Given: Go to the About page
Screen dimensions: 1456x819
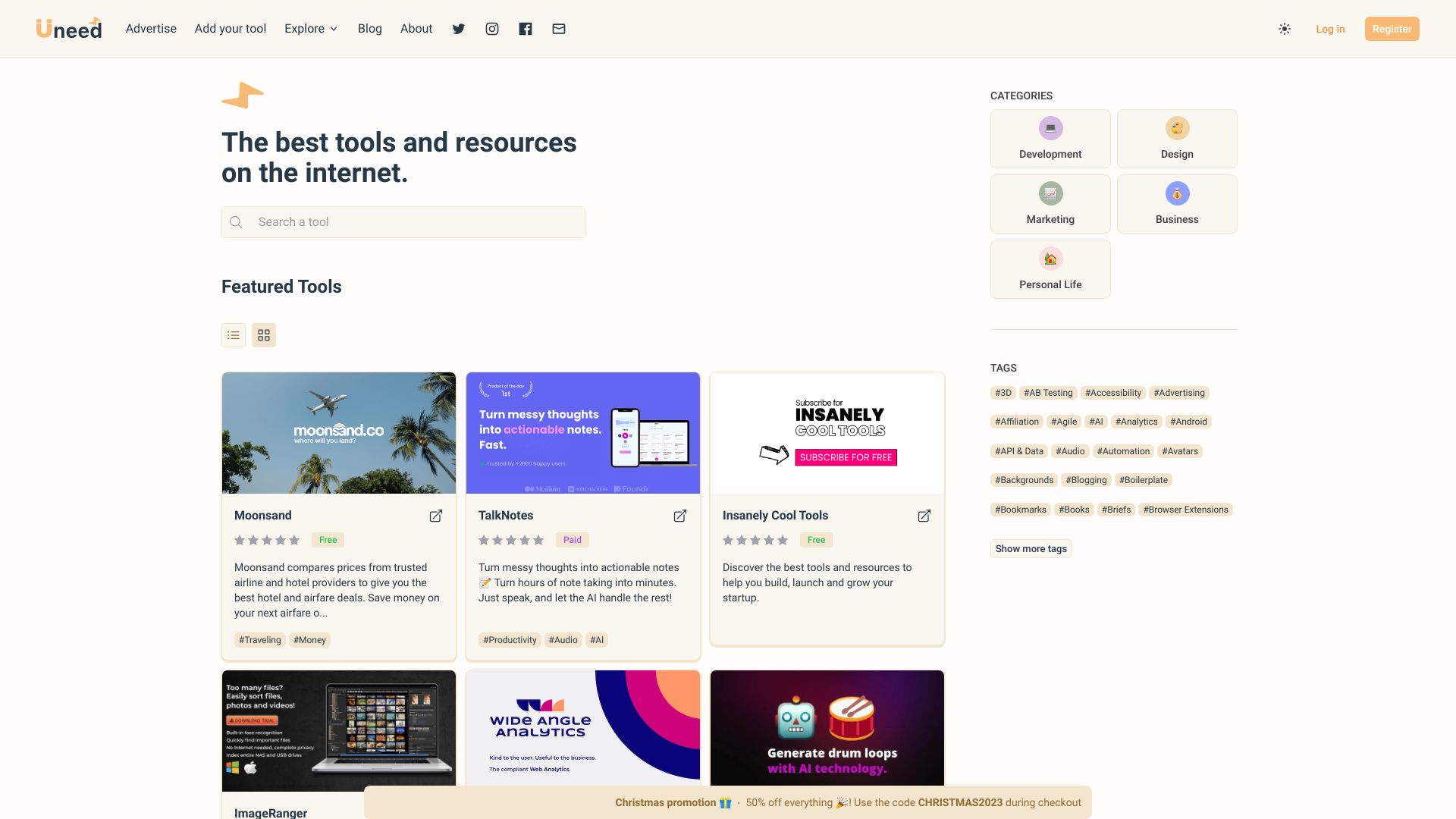Looking at the screenshot, I should click(x=416, y=28).
